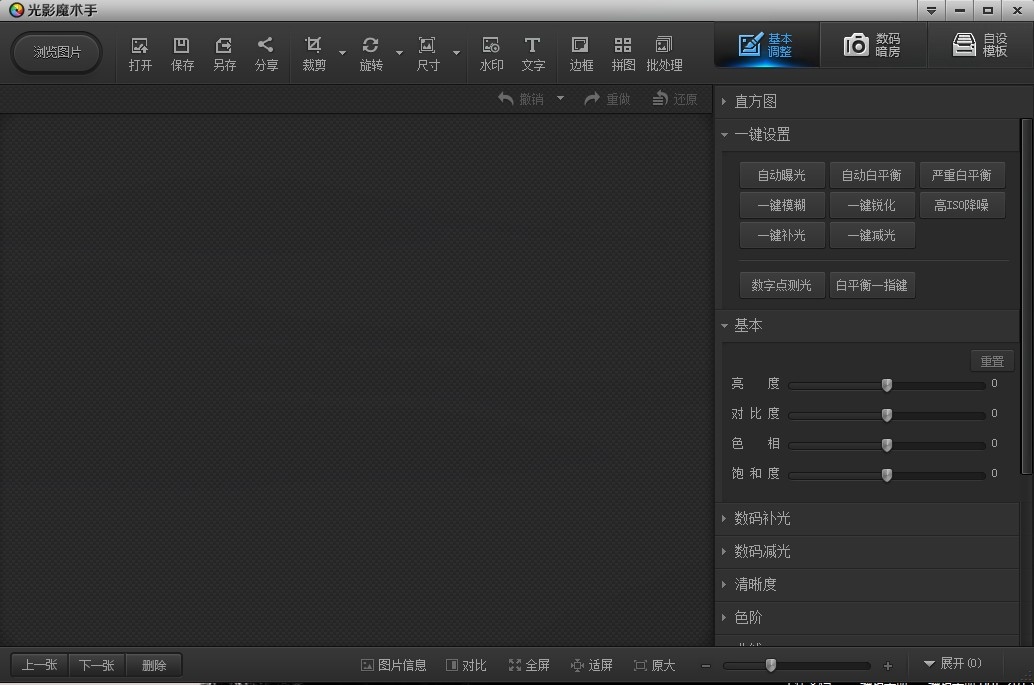This screenshot has height=685, width=1034.
Task: Switch to the 自设模板 tab
Action: point(980,45)
